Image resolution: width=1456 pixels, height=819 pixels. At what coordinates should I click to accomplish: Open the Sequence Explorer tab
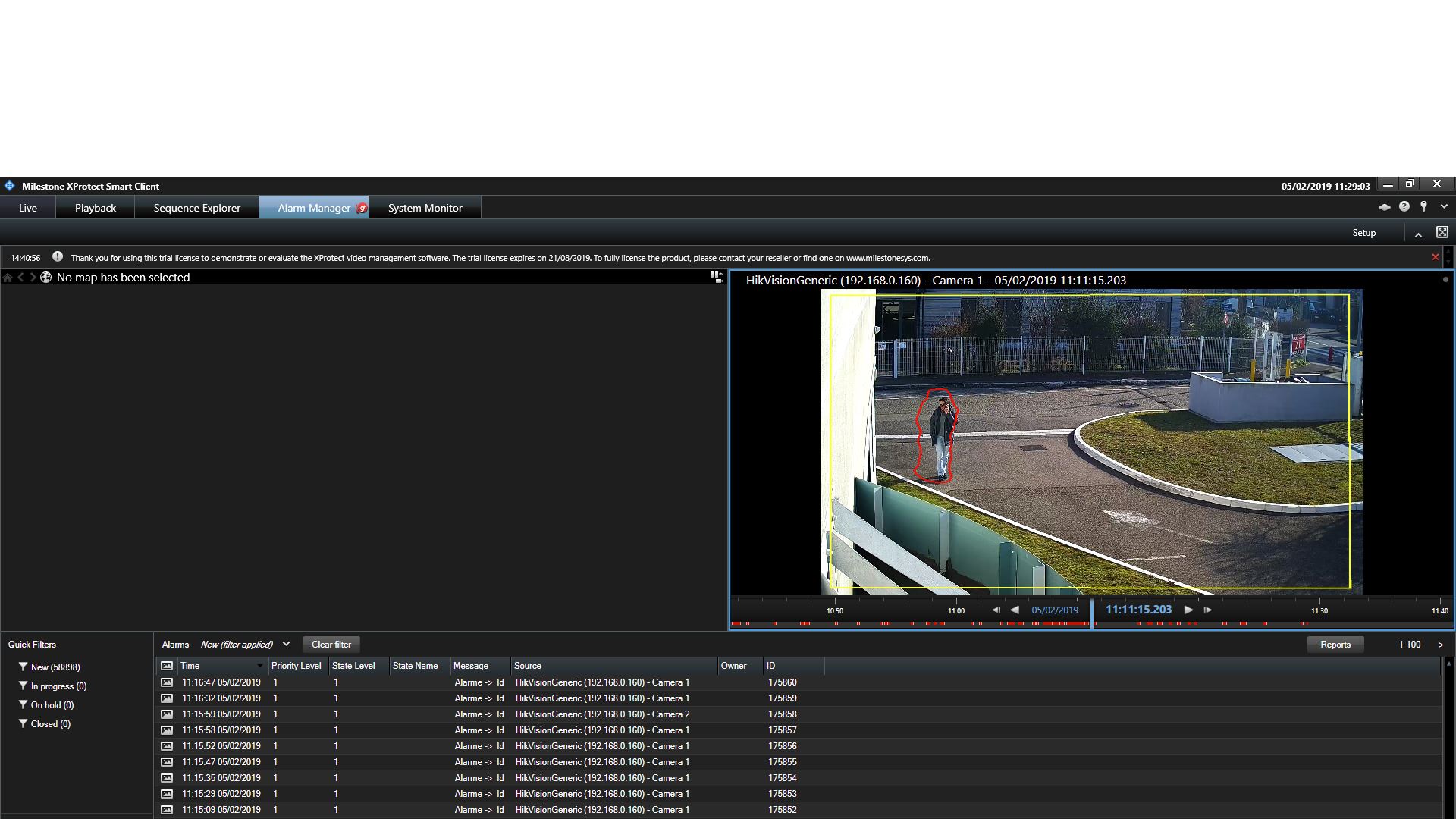tap(197, 208)
